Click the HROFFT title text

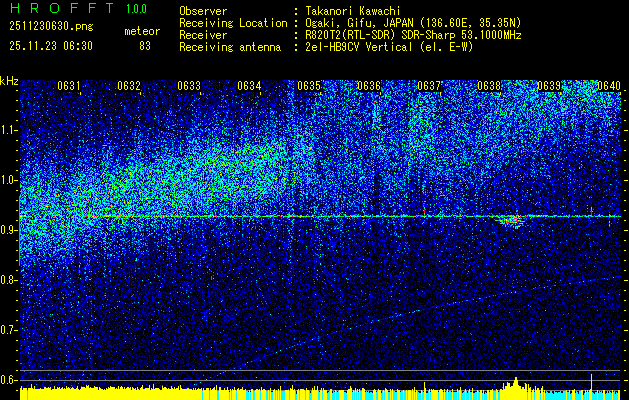pos(61,8)
